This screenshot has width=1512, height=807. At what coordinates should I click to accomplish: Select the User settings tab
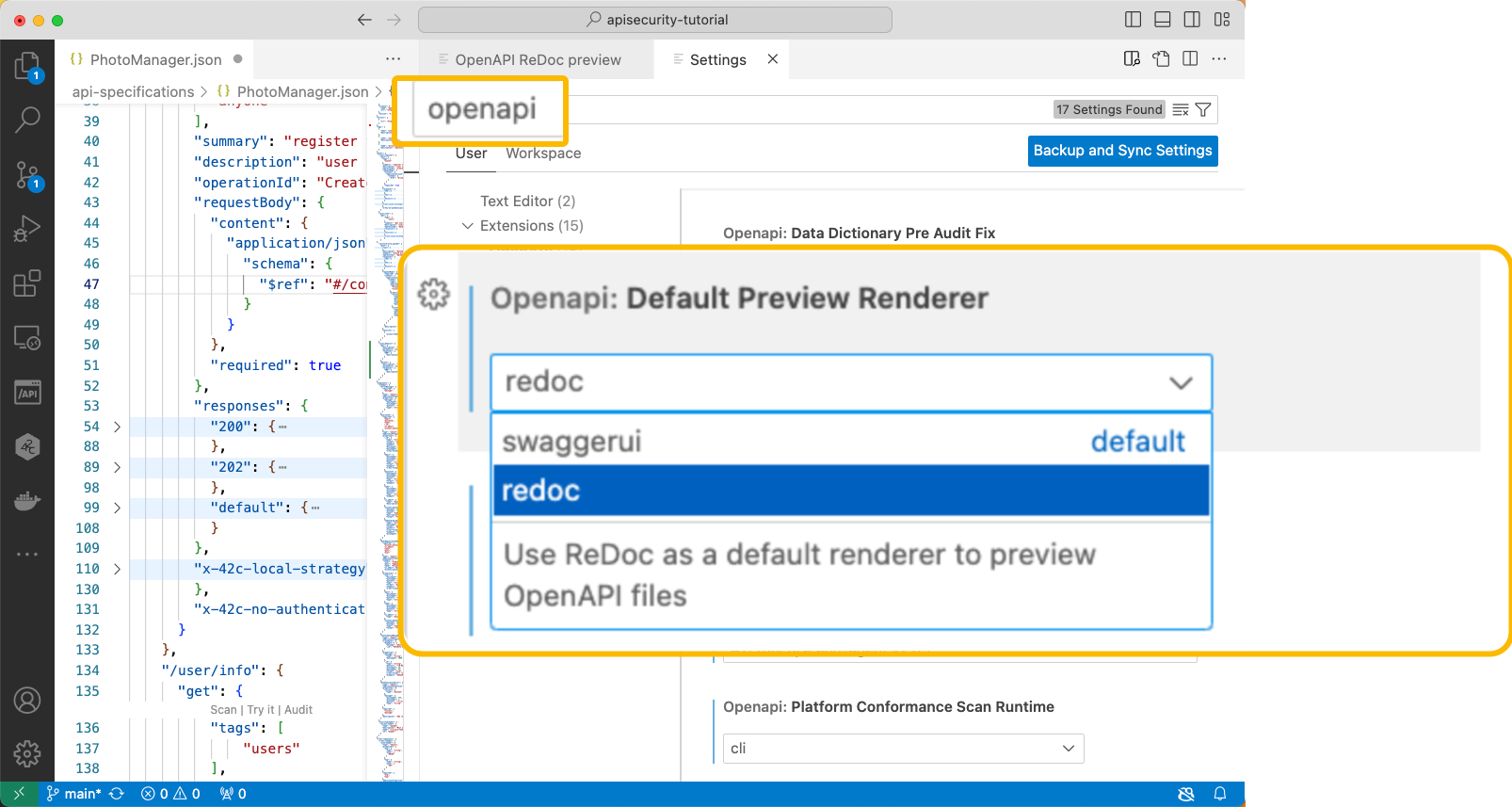tap(471, 153)
